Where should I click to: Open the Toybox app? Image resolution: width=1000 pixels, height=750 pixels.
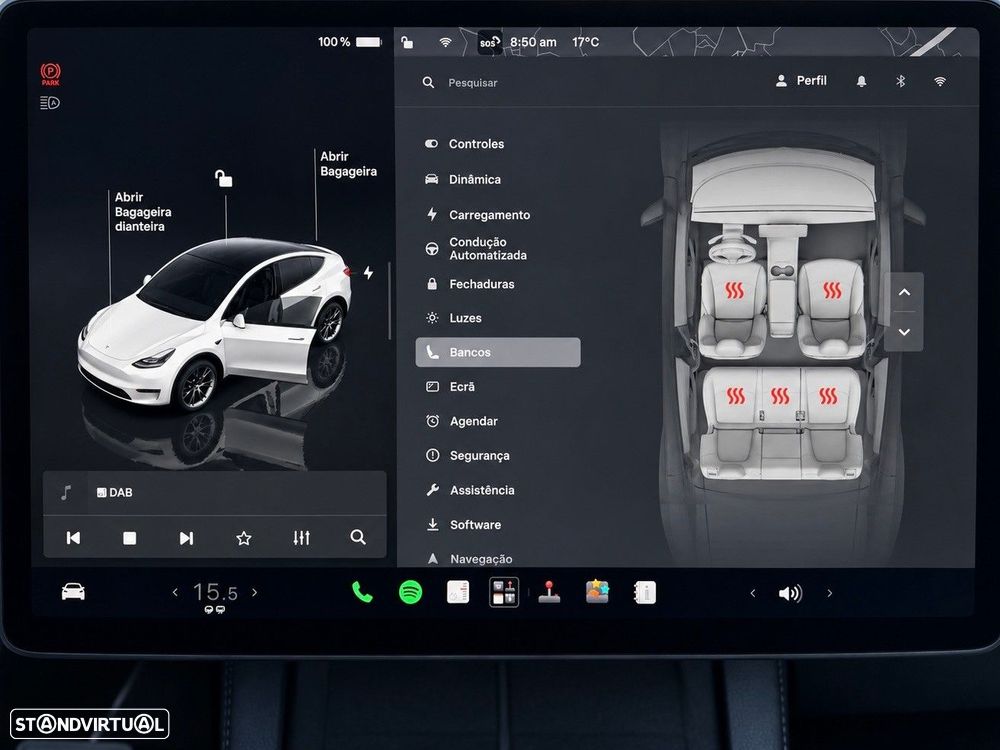point(598,591)
